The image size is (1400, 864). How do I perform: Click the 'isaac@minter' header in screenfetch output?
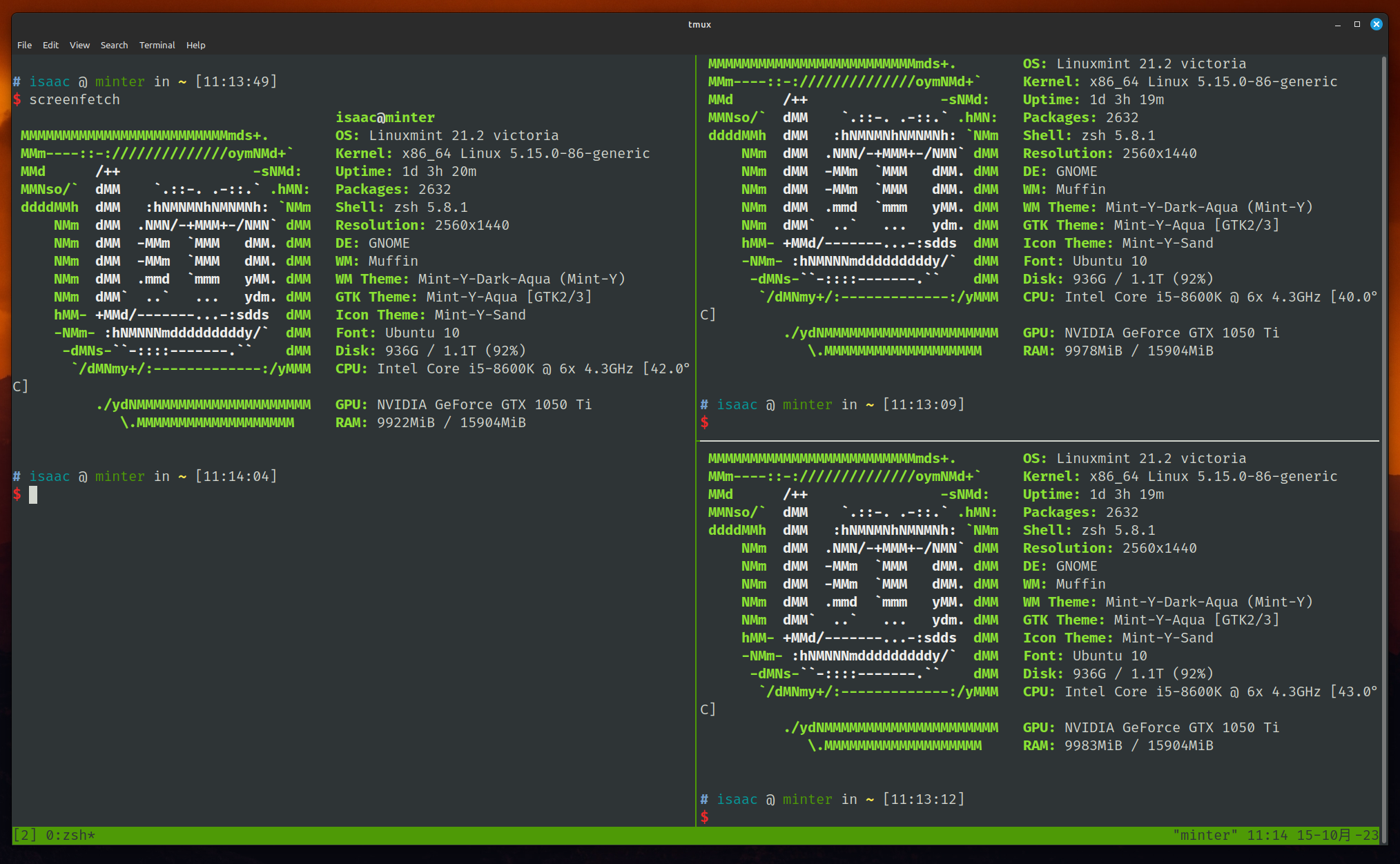[385, 117]
